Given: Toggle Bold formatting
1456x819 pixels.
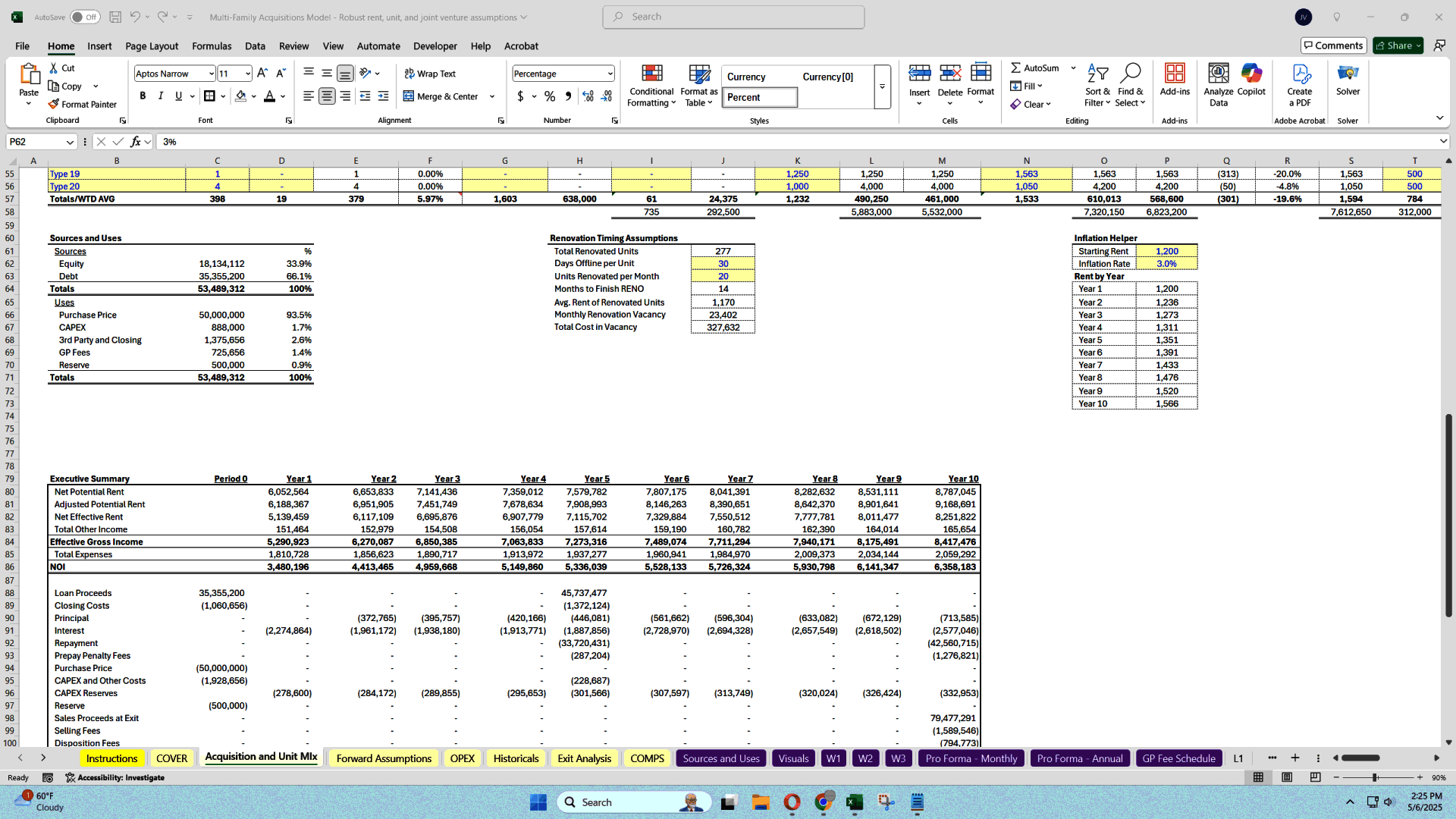Looking at the screenshot, I should [x=143, y=96].
